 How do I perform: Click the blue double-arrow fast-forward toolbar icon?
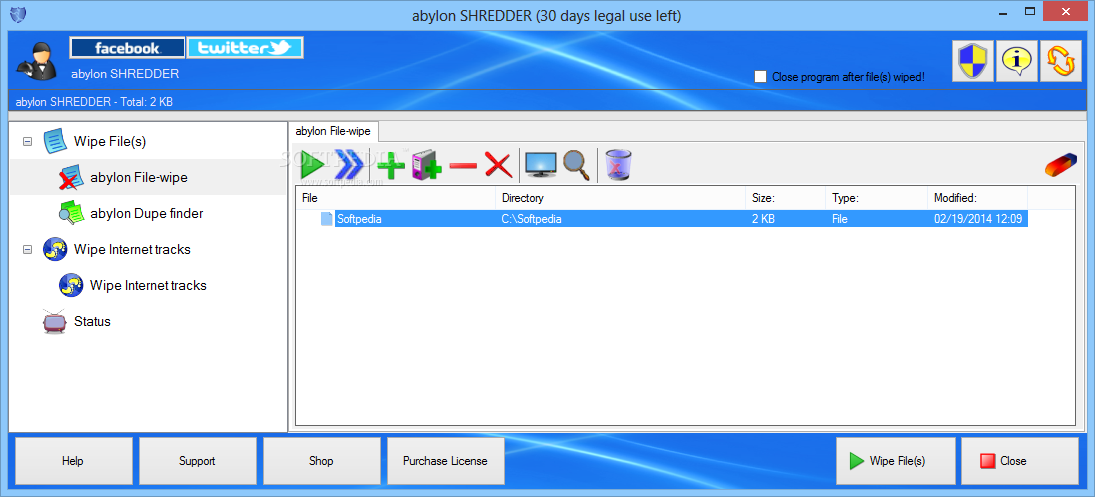point(348,165)
